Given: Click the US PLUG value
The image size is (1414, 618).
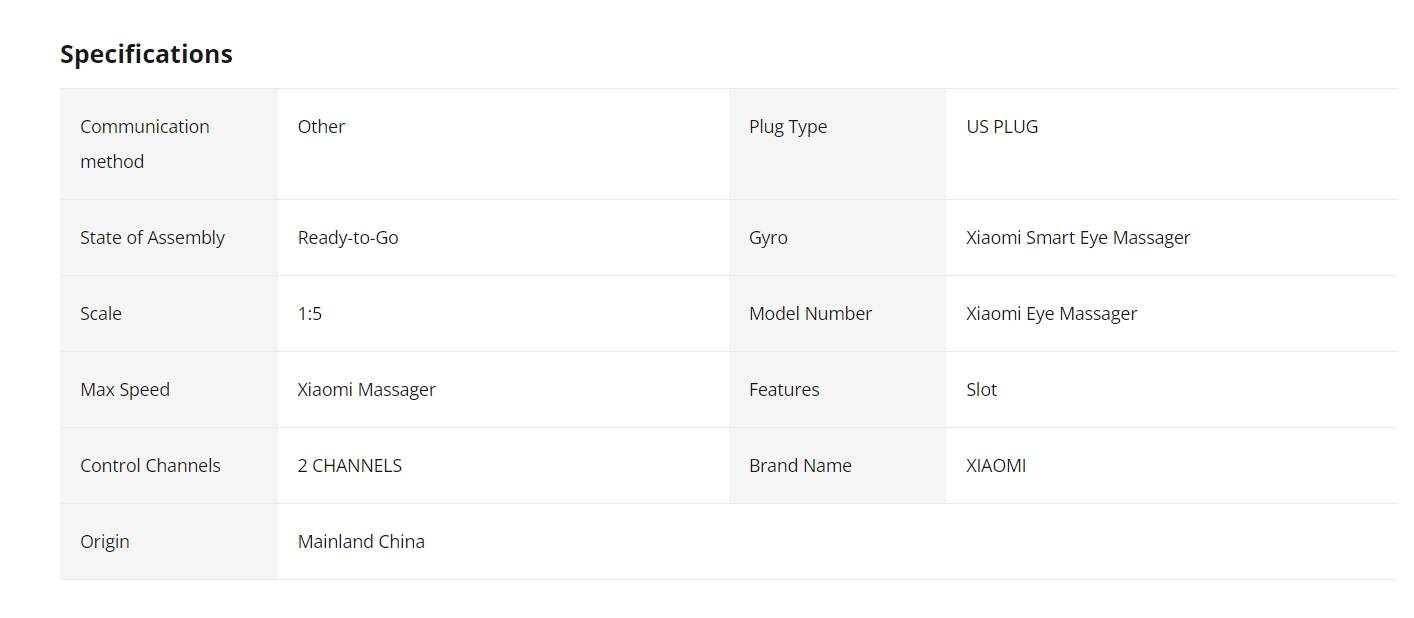Looking at the screenshot, I should coord(1002,126).
